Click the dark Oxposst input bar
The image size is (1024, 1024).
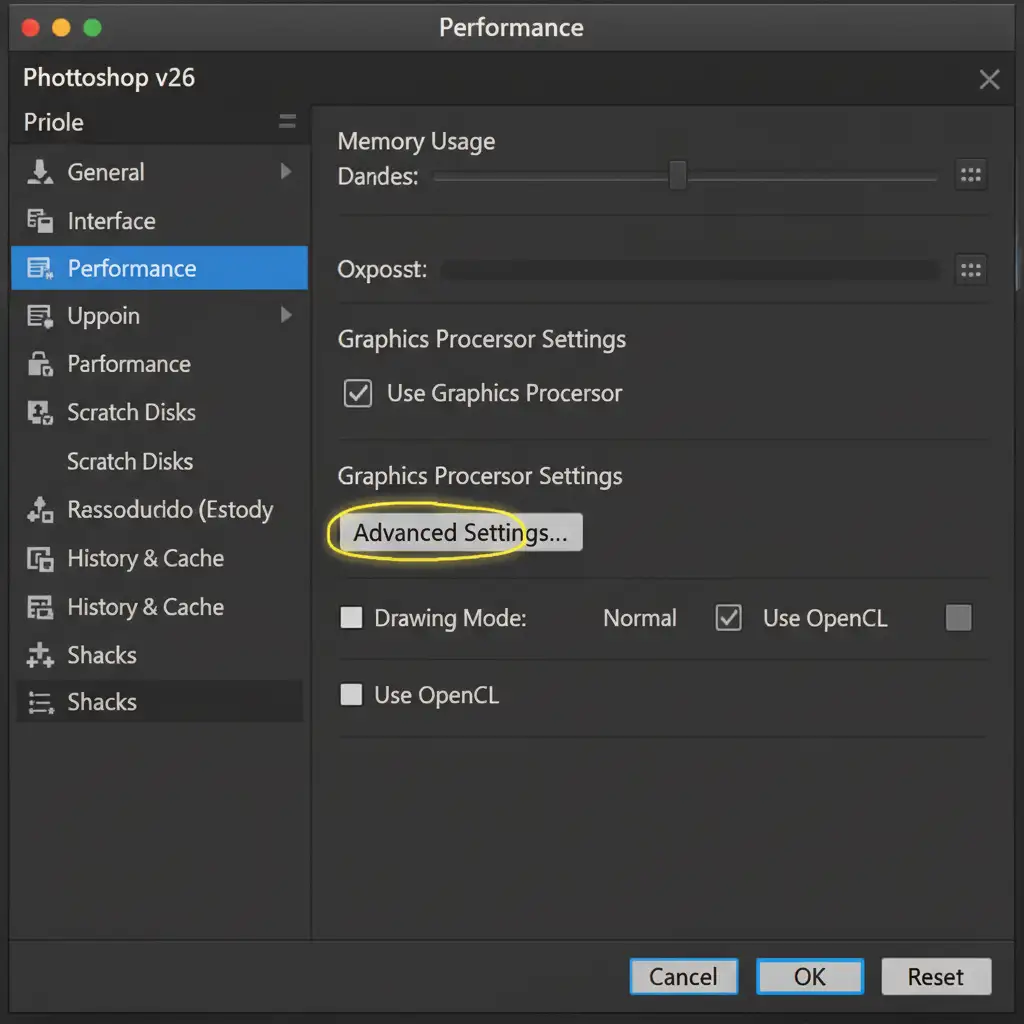click(690, 270)
